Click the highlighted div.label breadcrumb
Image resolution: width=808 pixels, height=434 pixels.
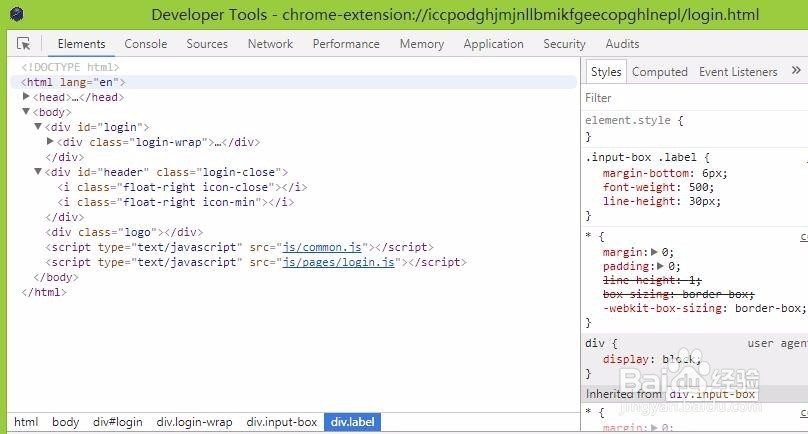[x=352, y=422]
